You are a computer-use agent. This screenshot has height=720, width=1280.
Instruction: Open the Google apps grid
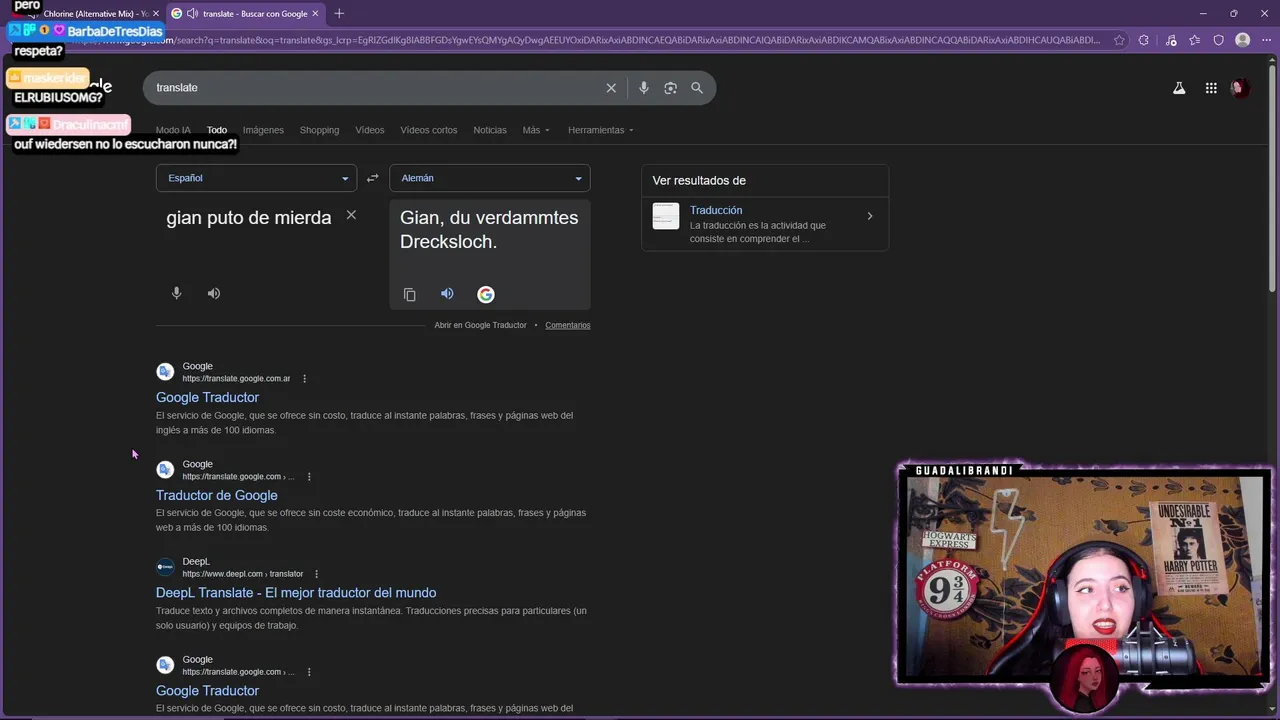[x=1211, y=88]
